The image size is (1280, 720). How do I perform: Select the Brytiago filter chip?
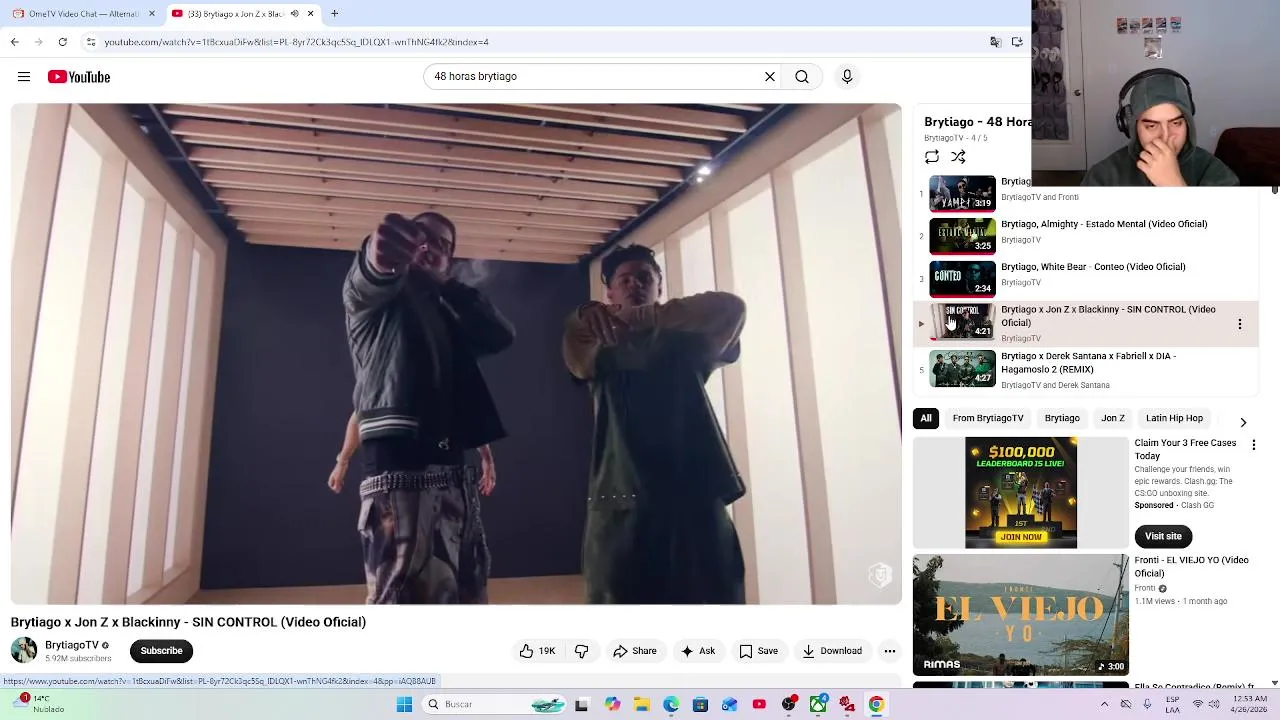(1062, 419)
